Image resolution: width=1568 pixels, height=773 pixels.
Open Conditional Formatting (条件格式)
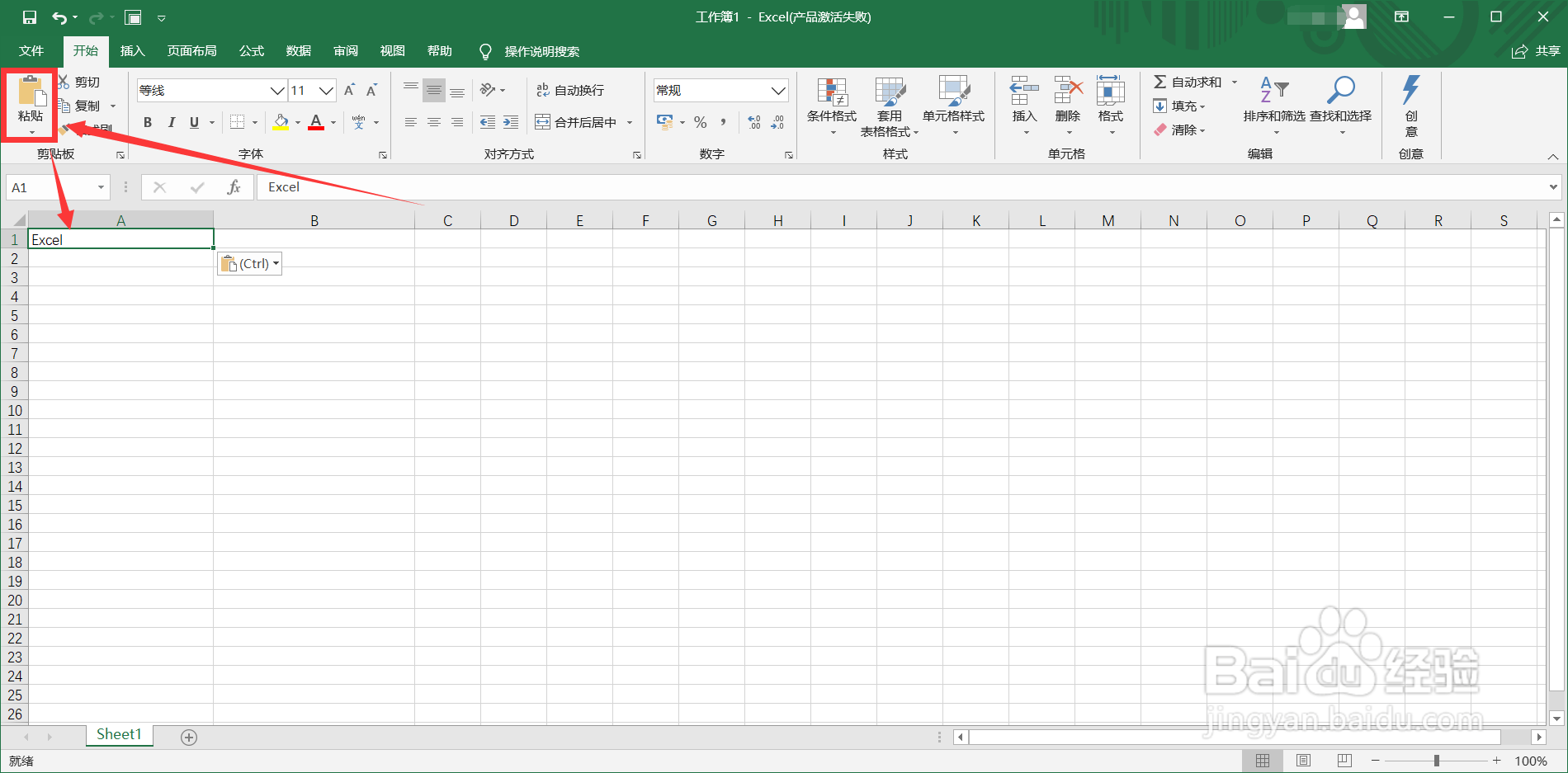click(832, 106)
